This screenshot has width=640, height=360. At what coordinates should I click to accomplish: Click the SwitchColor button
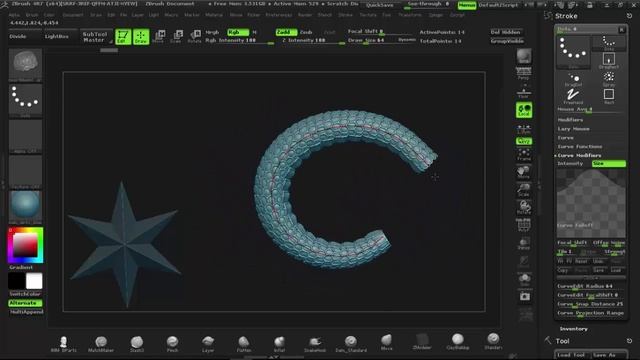pos(25,294)
